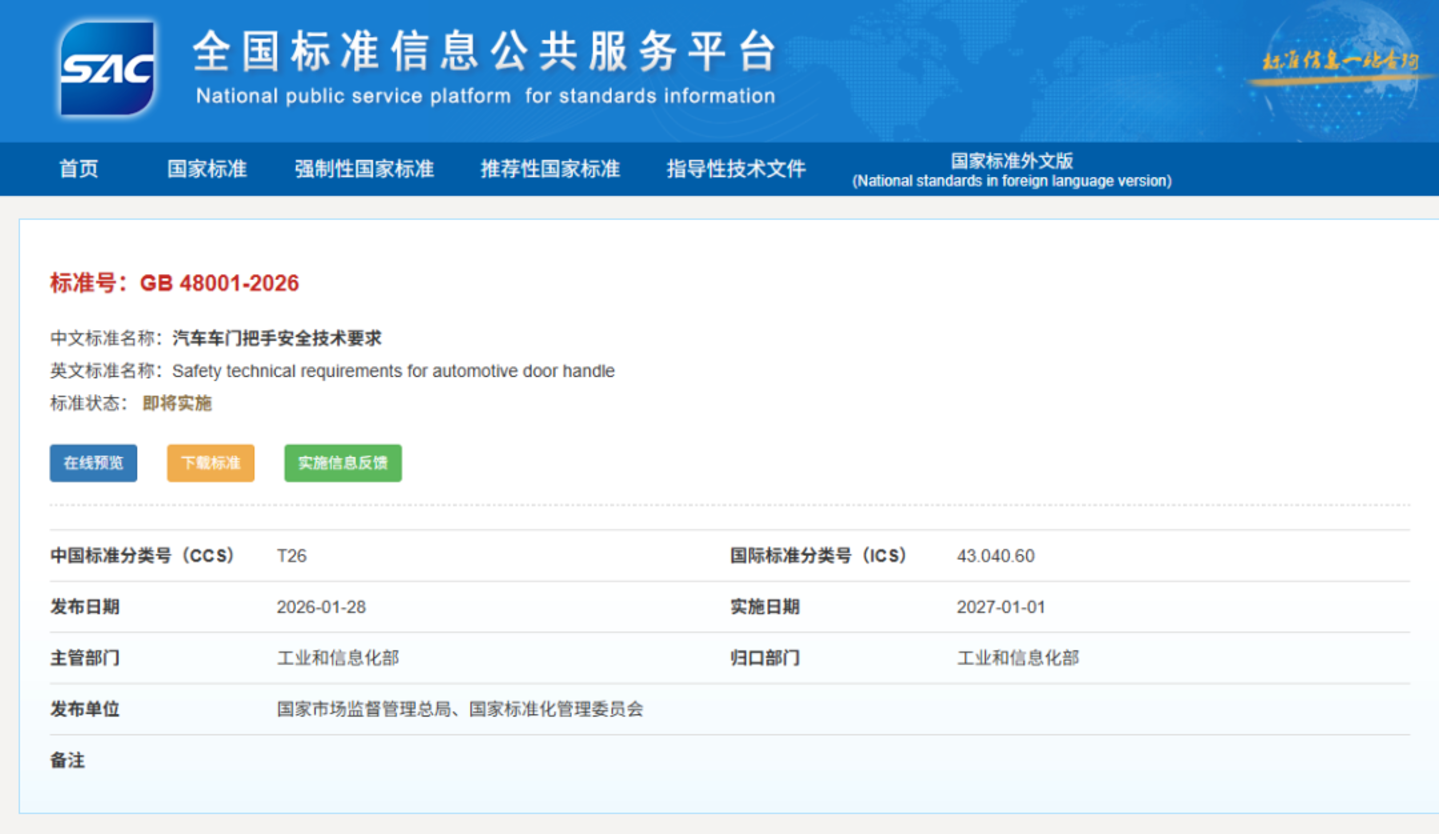Click the 备注 row label

tap(68, 760)
